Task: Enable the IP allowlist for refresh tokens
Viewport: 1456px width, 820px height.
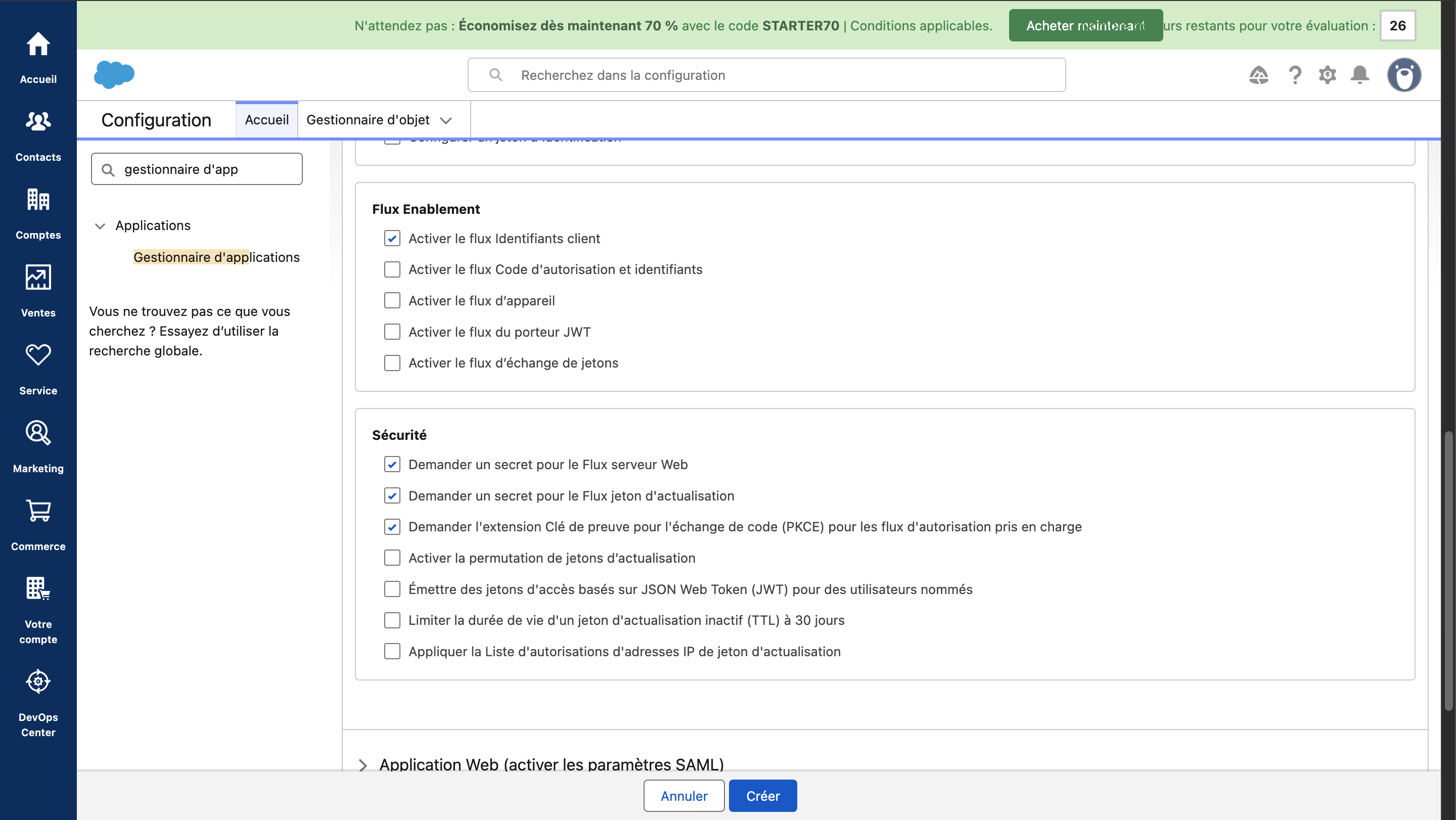Action: [x=392, y=652]
